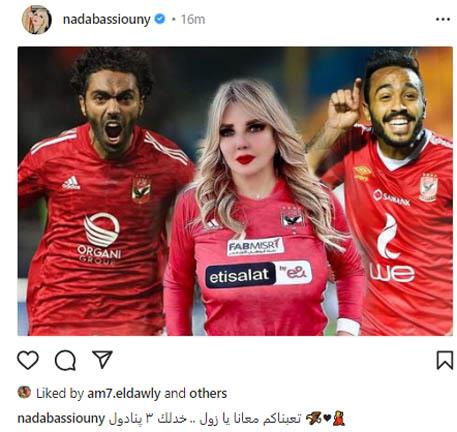Click the Organi Group logo on left jersey
Viewport: 457px width, 432px height.
[x=100, y=238]
